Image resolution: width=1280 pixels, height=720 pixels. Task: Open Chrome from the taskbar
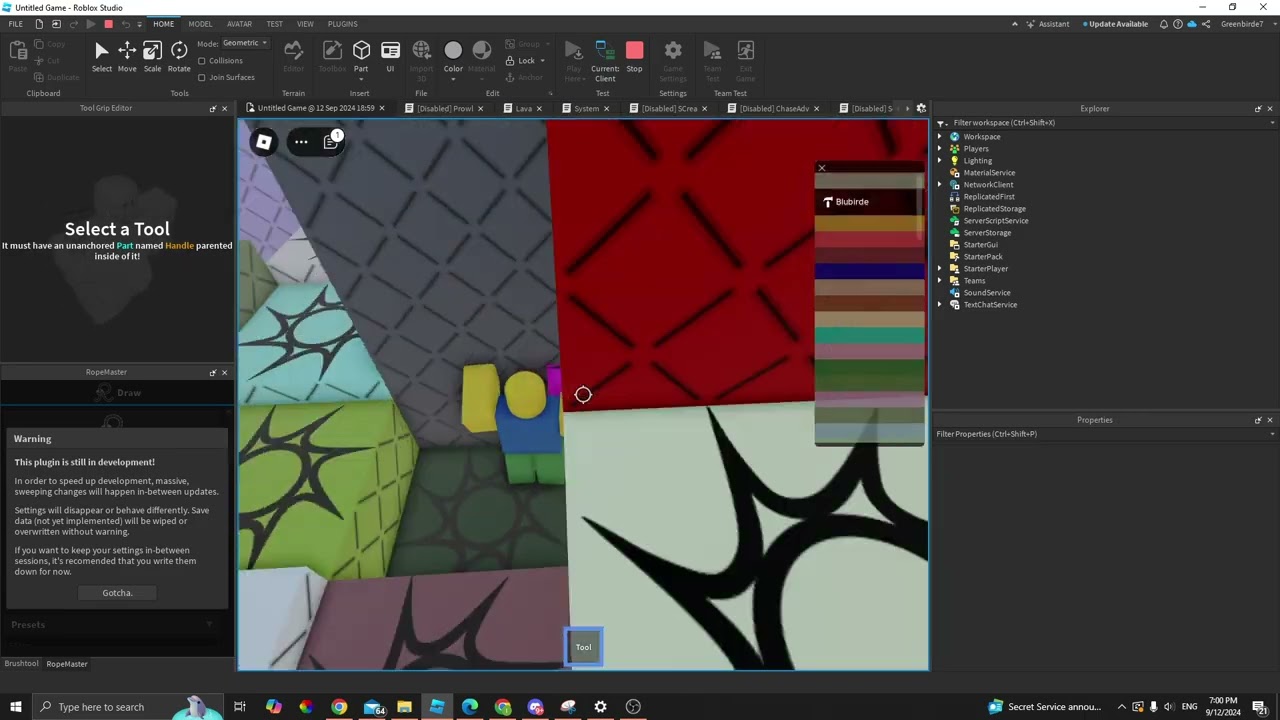point(339,707)
